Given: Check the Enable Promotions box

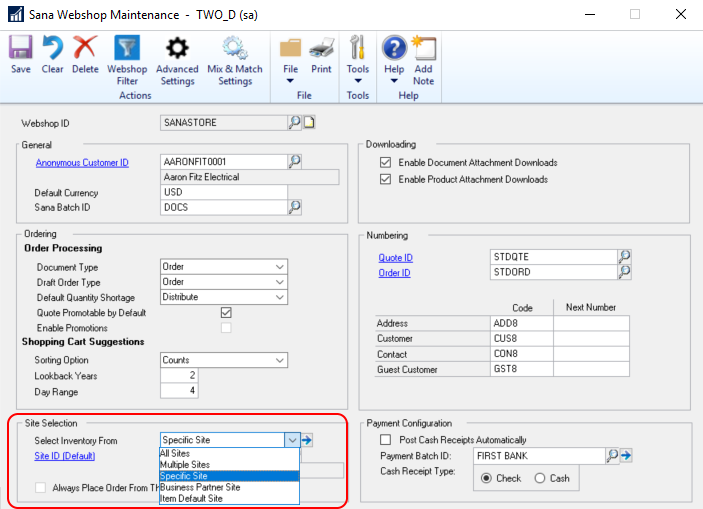Looking at the screenshot, I should pos(226,328).
